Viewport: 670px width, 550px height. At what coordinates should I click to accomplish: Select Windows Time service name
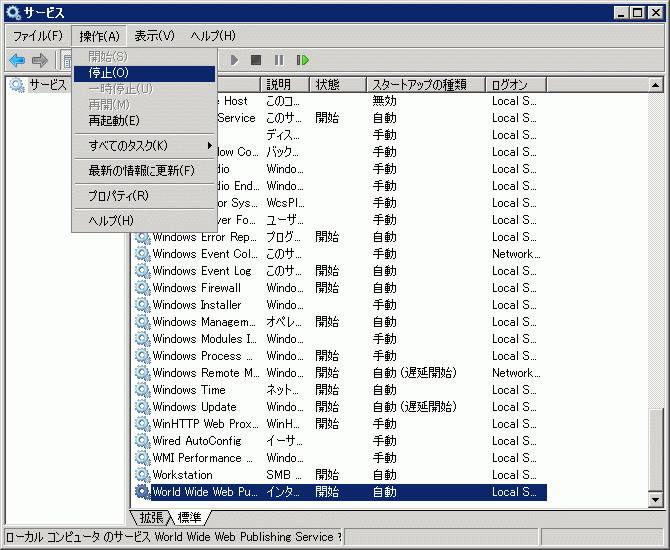click(189, 390)
